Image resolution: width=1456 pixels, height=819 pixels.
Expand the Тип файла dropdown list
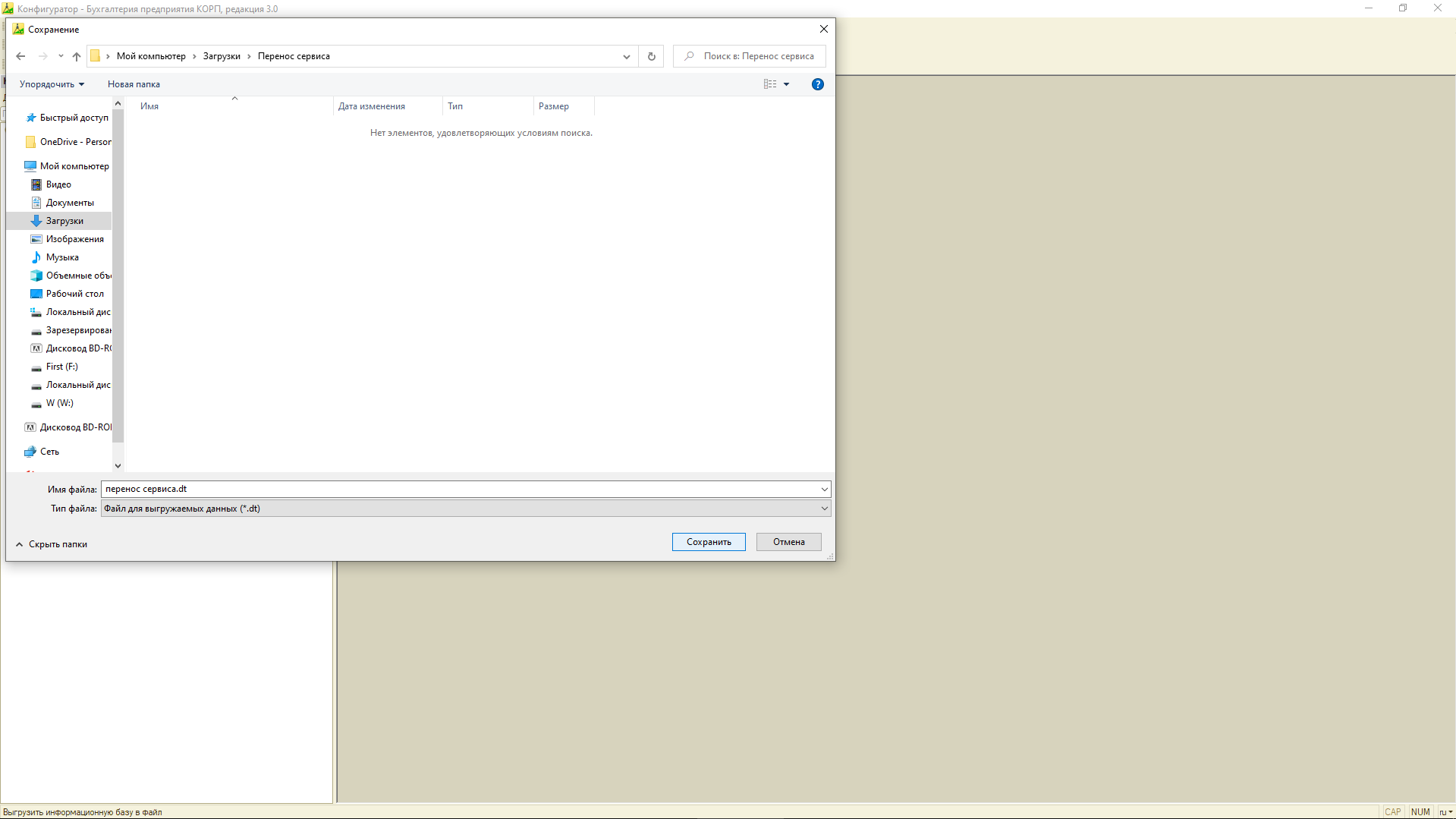click(824, 509)
